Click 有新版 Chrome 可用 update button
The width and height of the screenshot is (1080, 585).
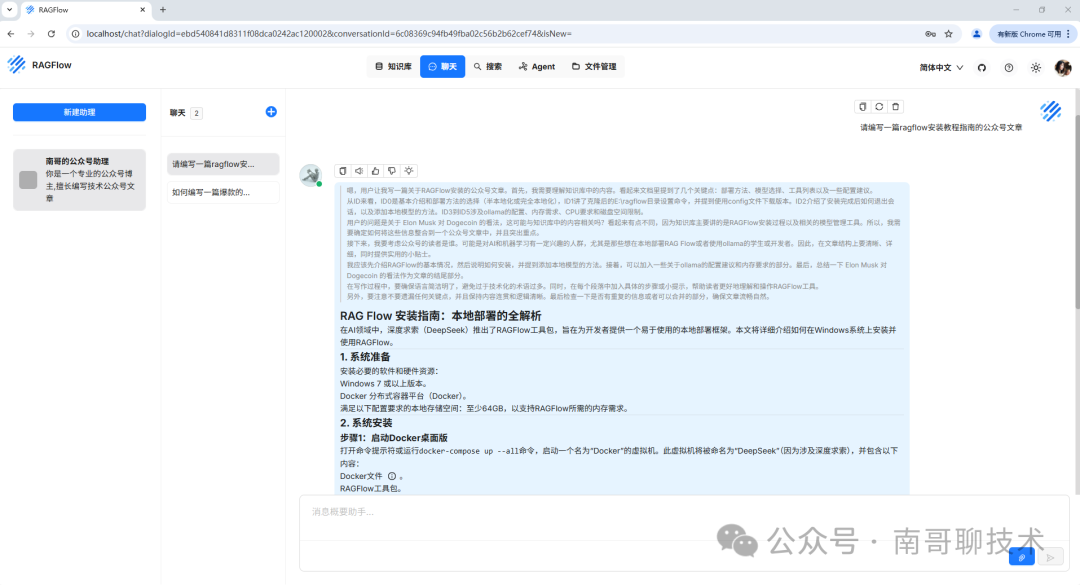(x=1032, y=34)
